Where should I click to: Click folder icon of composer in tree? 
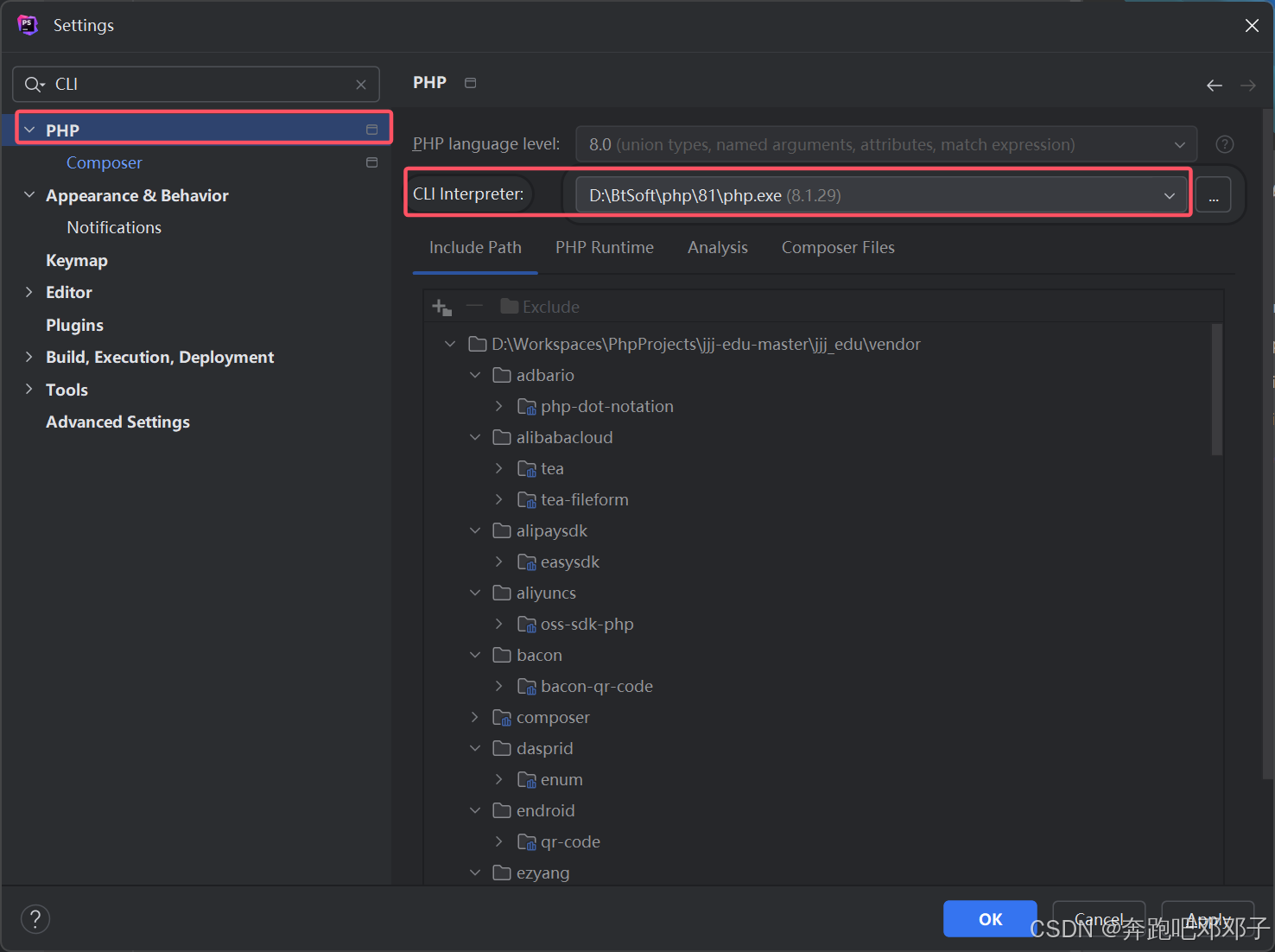click(x=502, y=717)
